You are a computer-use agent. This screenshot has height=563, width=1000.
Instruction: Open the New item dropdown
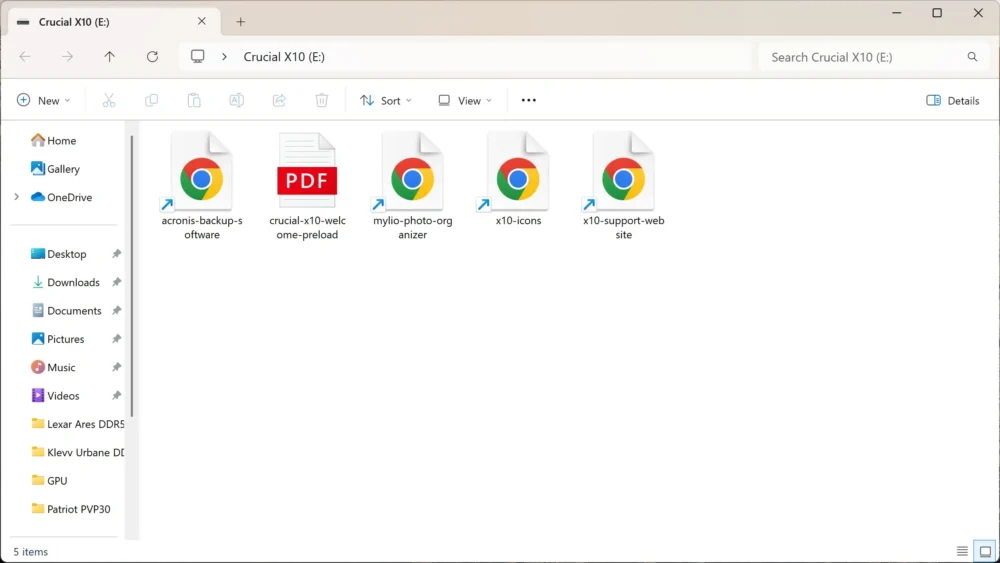43,100
